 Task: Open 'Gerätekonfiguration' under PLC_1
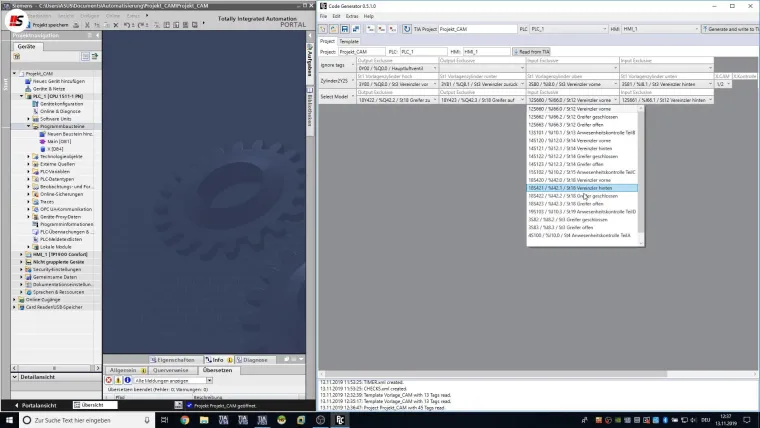[x=62, y=103]
